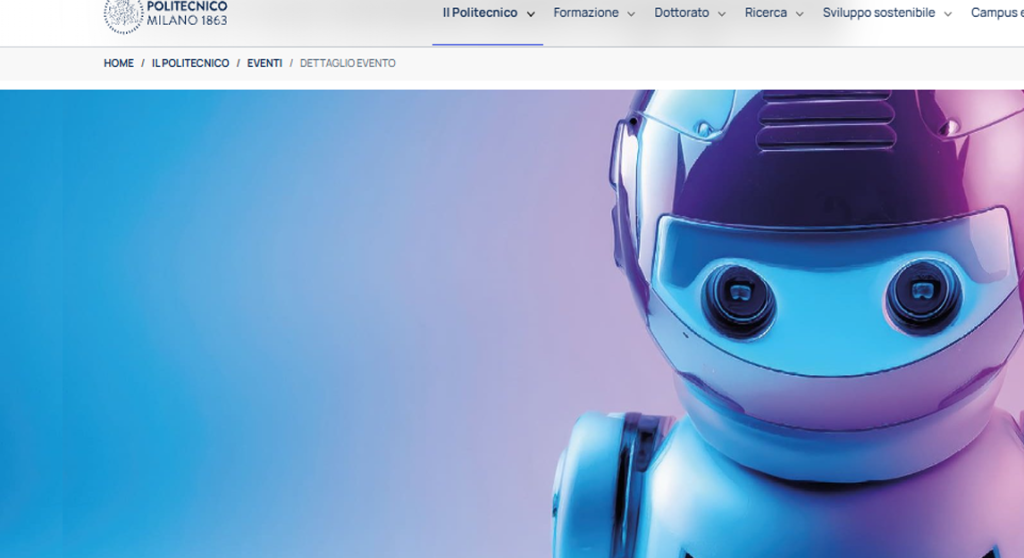Select the Dottorato navigation item
Screen dimensions: 1024x558
tap(682, 13)
